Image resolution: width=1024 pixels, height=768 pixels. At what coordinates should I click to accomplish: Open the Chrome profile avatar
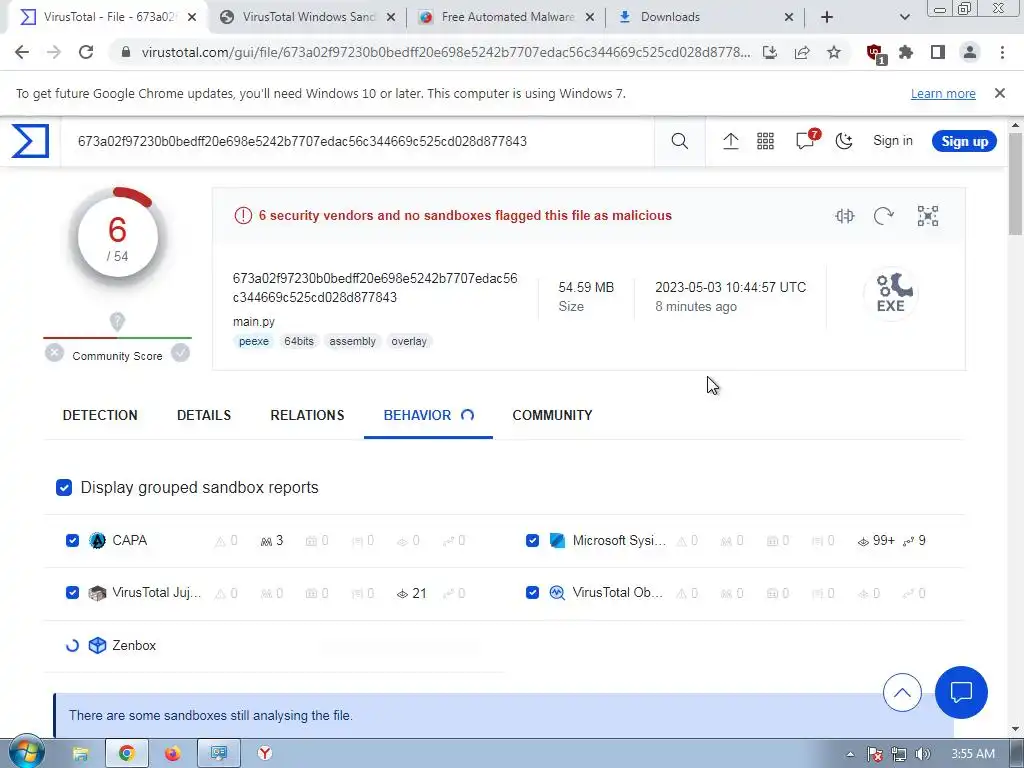tap(970, 52)
